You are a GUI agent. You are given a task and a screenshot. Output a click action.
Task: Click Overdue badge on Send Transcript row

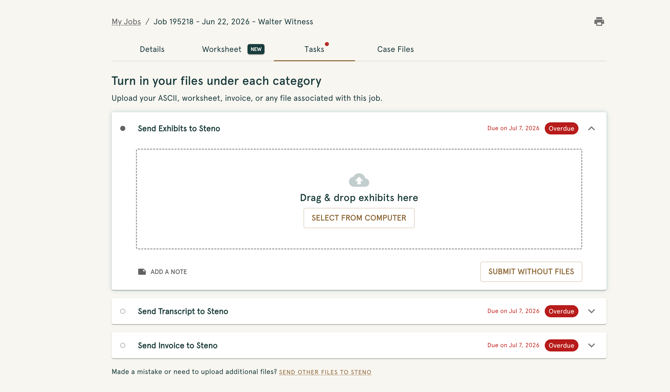click(561, 311)
